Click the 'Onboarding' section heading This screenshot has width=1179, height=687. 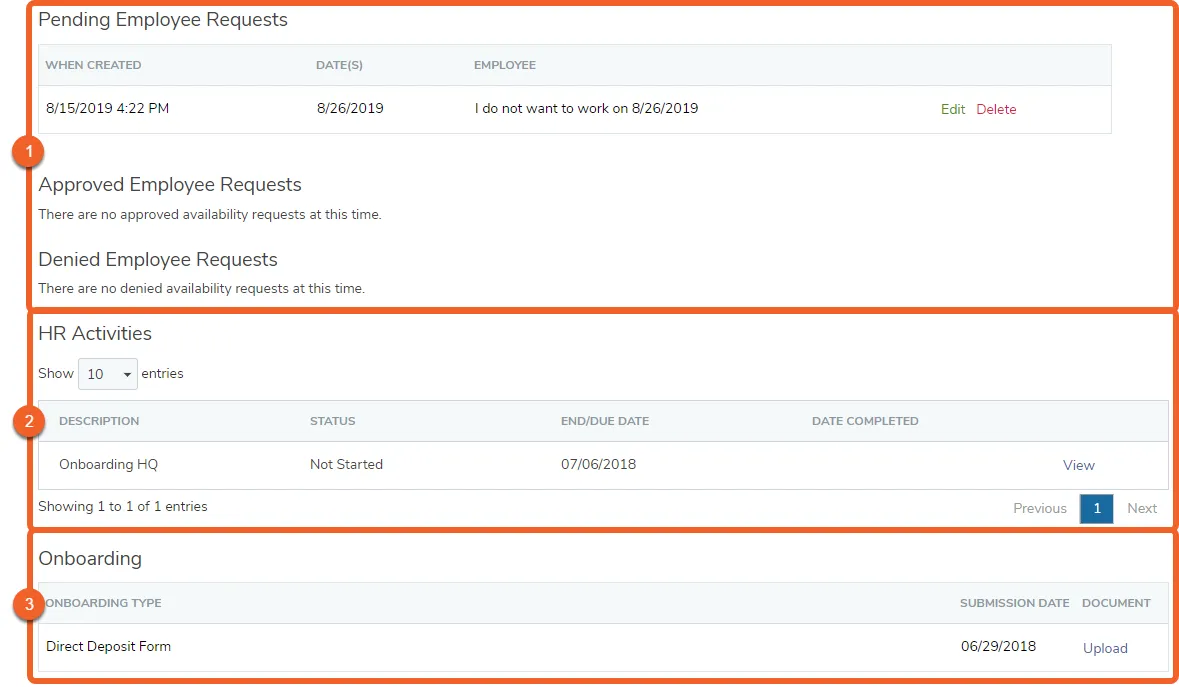90,558
